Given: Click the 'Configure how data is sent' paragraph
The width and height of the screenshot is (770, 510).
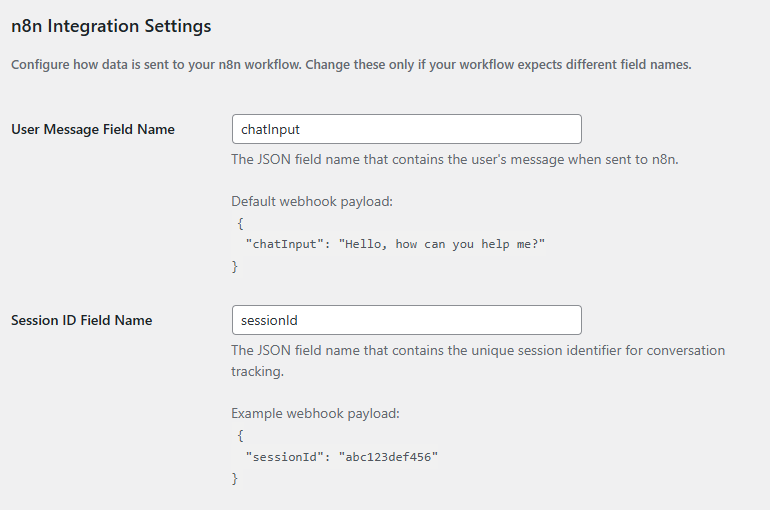Looking at the screenshot, I should (351, 65).
